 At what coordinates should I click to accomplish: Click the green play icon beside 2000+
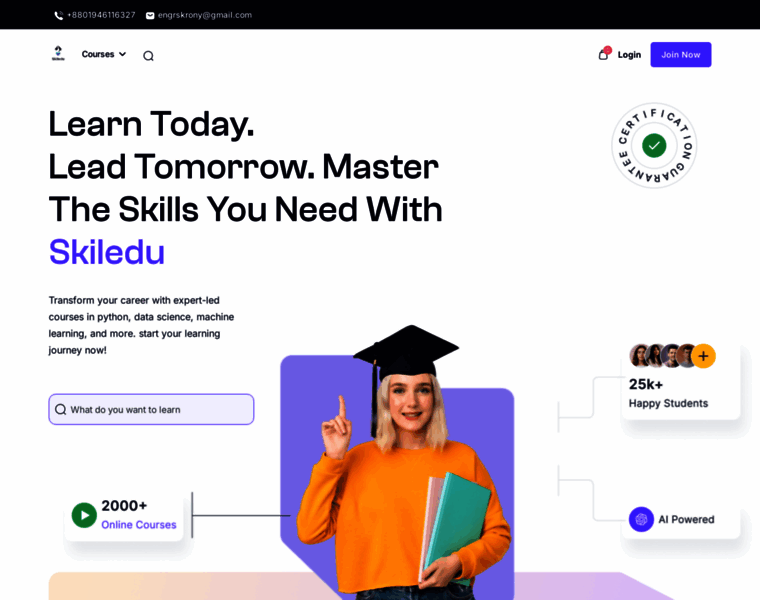tap(84, 515)
